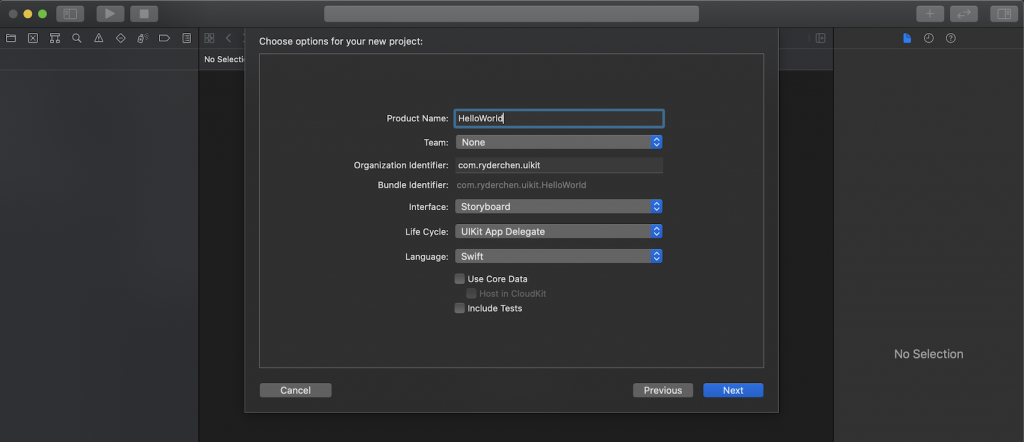Click the Library plus button

pos(930,14)
